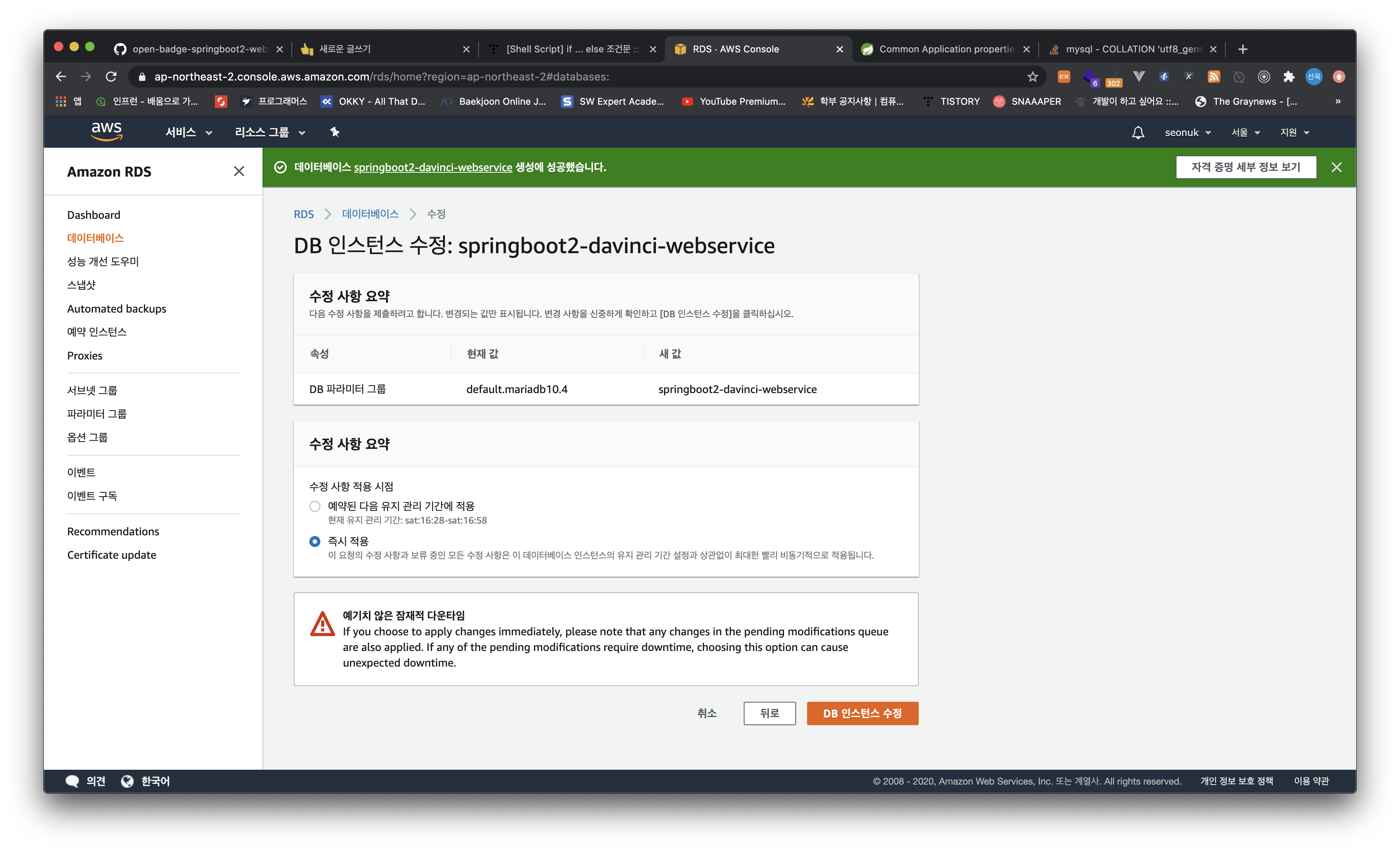The width and height of the screenshot is (1400, 851).
Task: Open the Chrome extensions puzzle icon
Action: pos(1289,77)
